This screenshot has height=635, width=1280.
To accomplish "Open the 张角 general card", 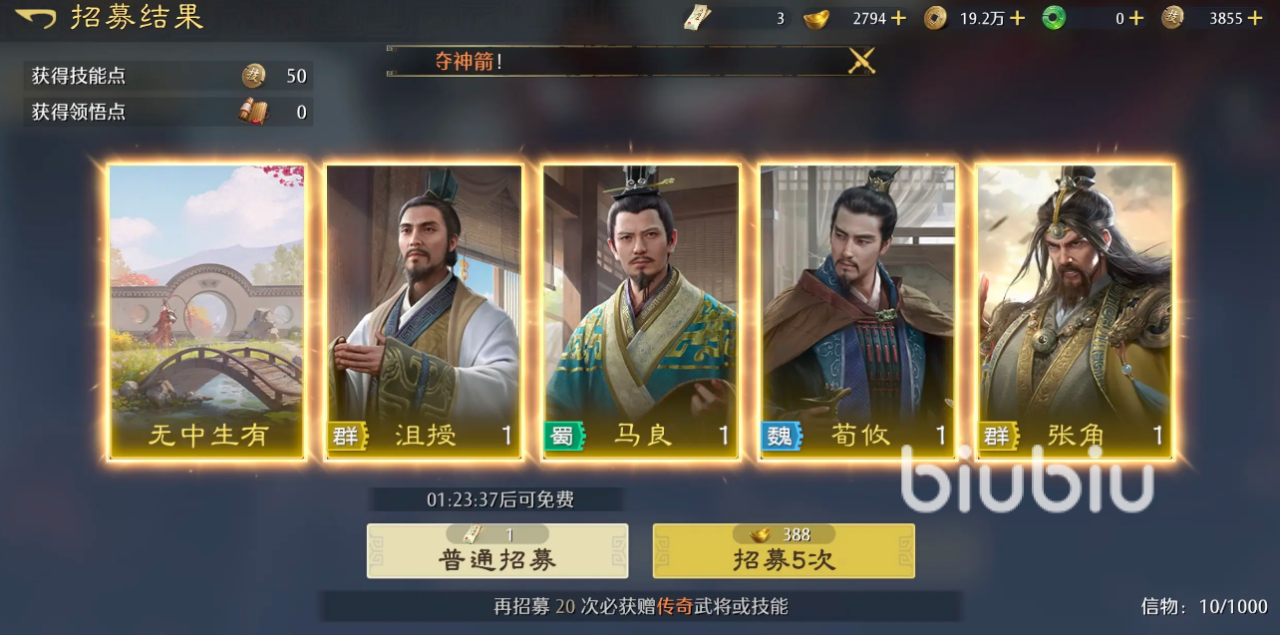I will (1075, 312).
